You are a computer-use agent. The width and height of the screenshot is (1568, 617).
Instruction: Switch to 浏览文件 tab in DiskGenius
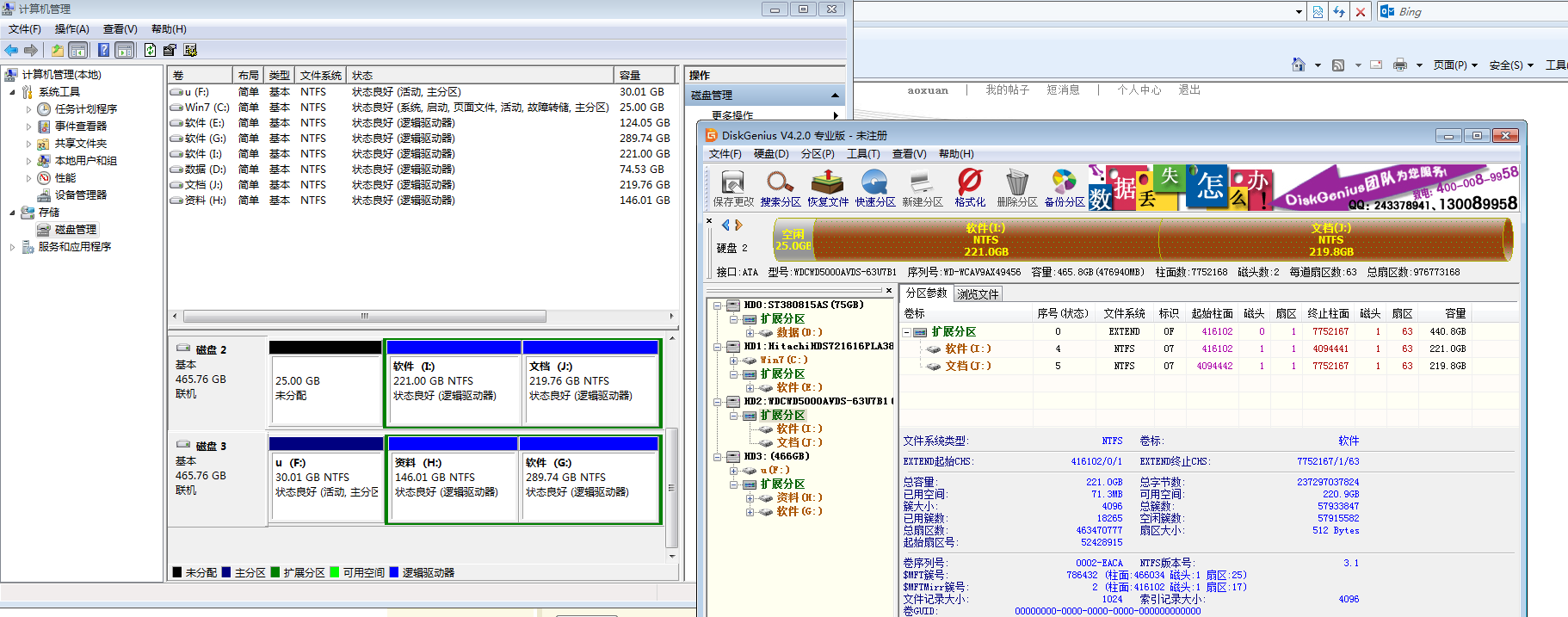pyautogui.click(x=978, y=294)
